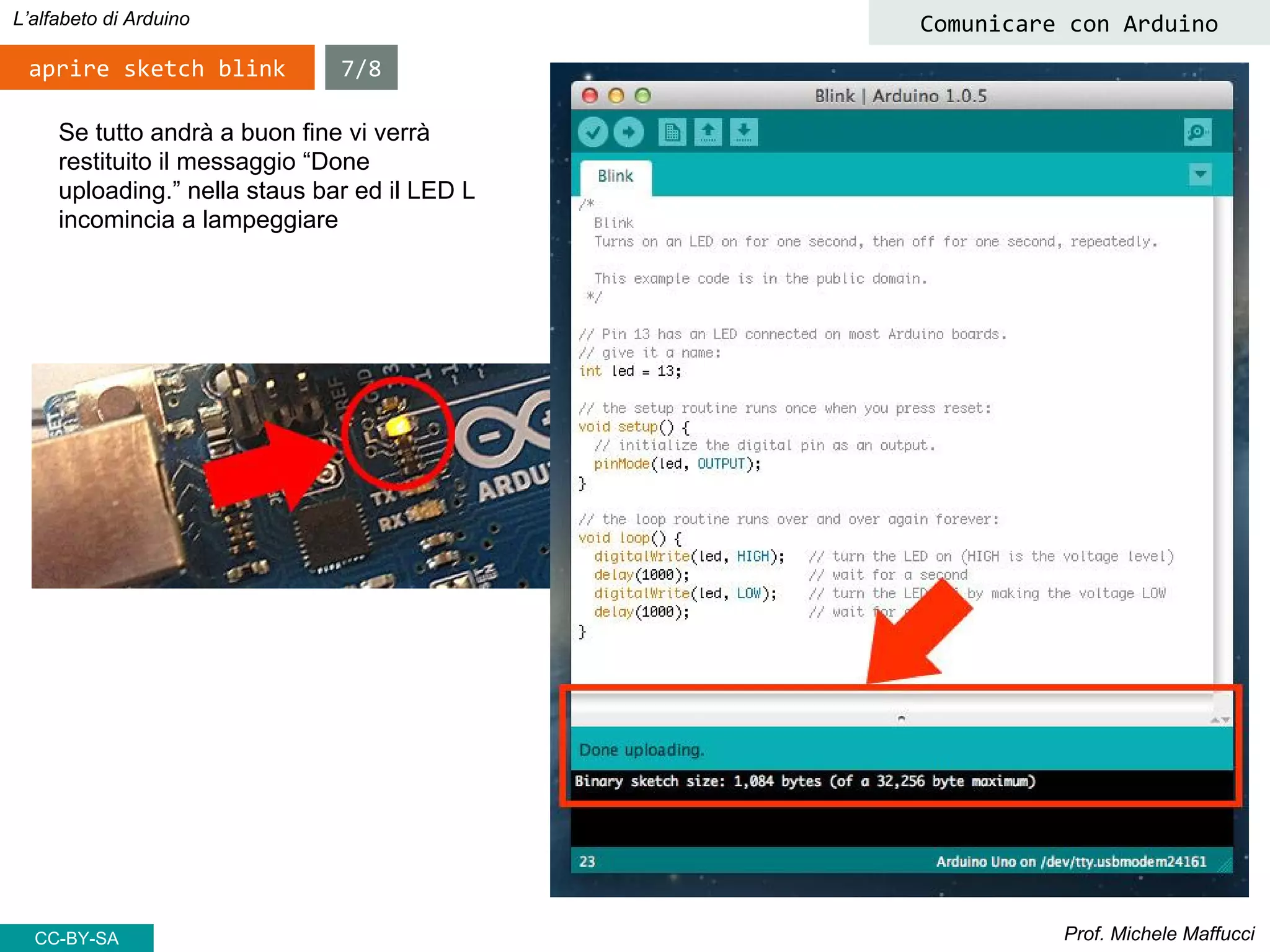The height and width of the screenshot is (952, 1270).
Task: Click the window title 'Blink | Arduino 1.0.5'
Action: [900, 96]
